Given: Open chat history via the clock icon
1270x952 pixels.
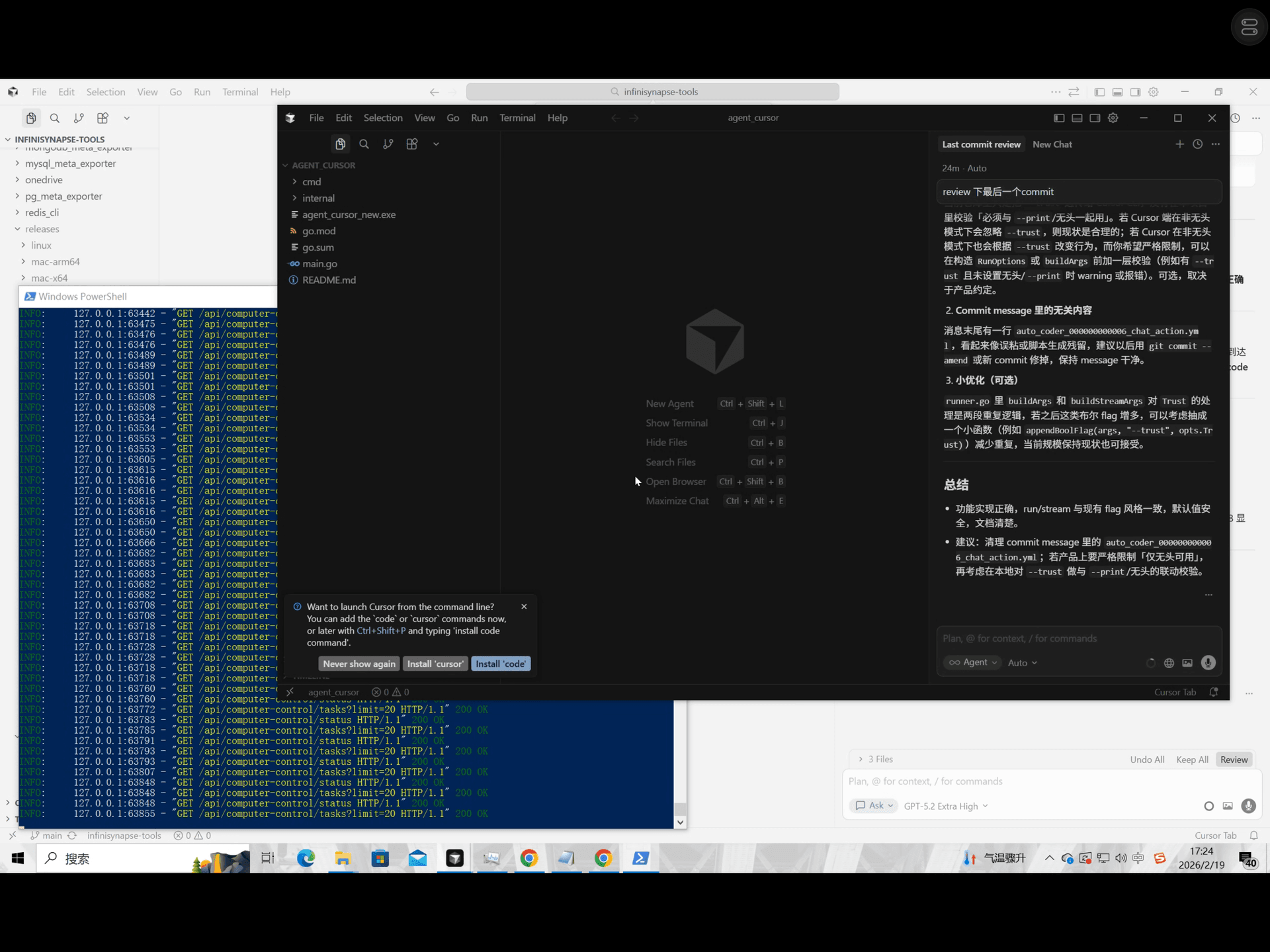Looking at the screenshot, I should pyautogui.click(x=1198, y=144).
